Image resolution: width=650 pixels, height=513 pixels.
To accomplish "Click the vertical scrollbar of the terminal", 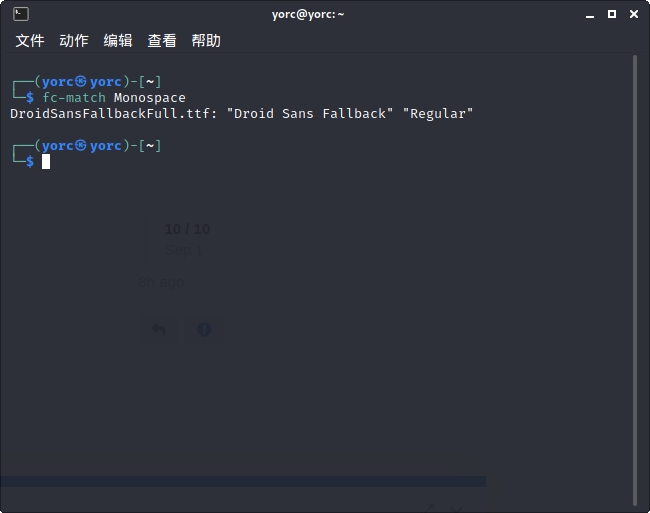I will pyautogui.click(x=635, y=280).
